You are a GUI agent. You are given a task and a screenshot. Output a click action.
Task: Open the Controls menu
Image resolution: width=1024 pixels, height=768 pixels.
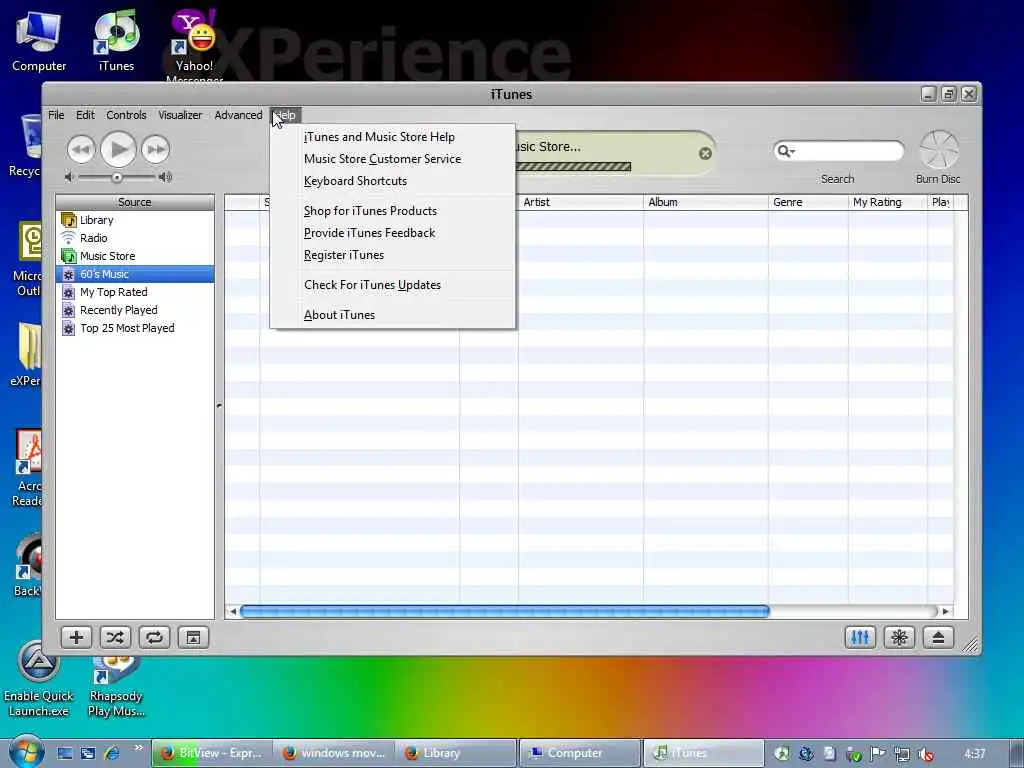[126, 115]
